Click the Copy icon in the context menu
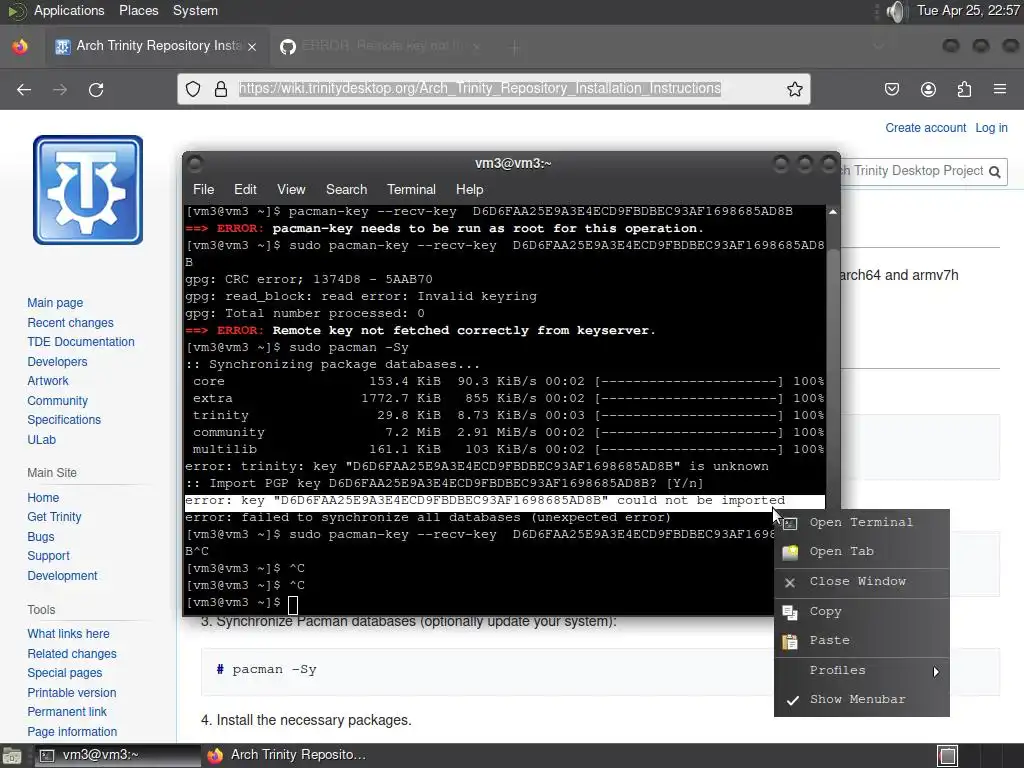 pos(790,613)
